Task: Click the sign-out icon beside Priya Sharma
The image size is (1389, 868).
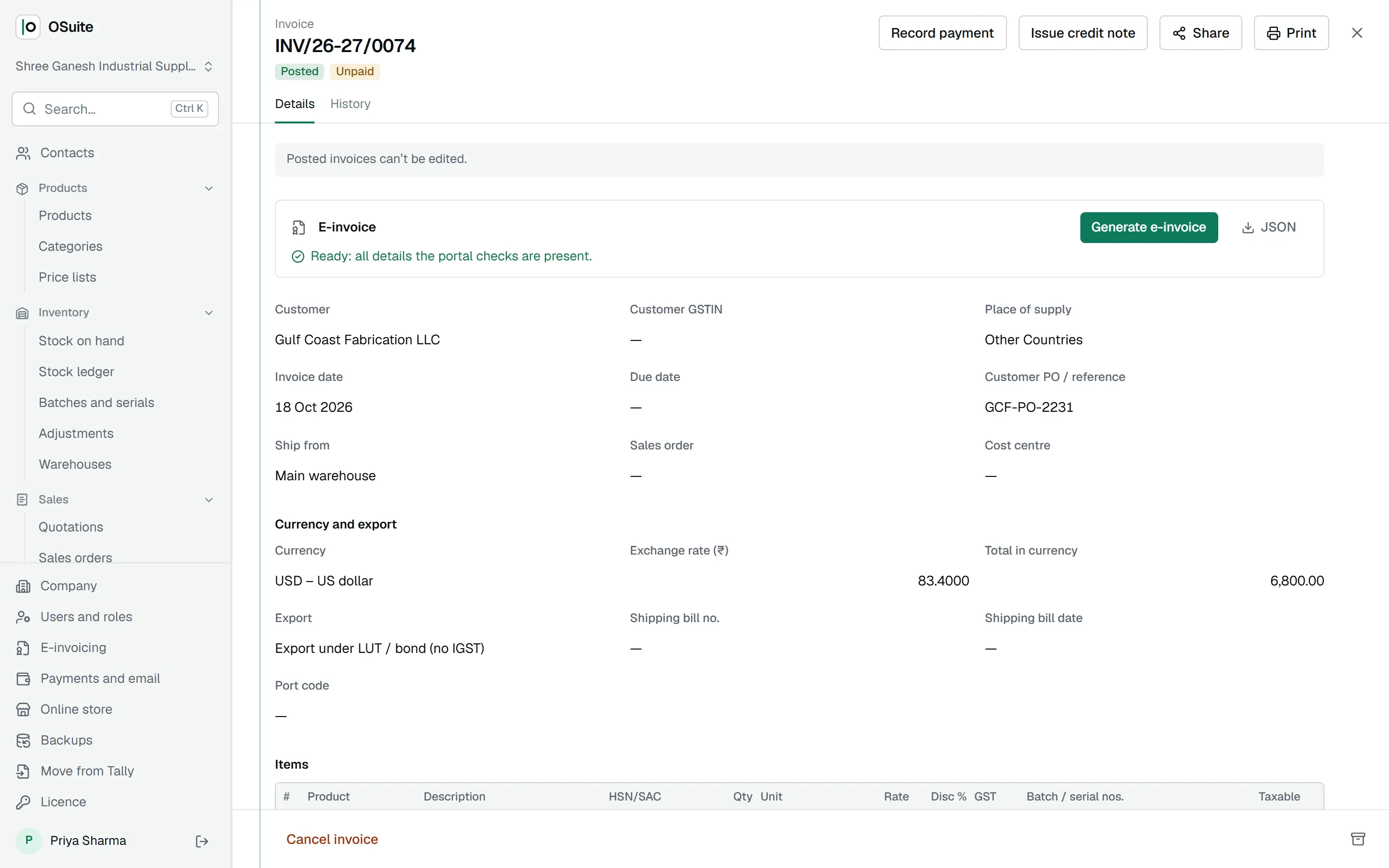Action: click(x=202, y=841)
